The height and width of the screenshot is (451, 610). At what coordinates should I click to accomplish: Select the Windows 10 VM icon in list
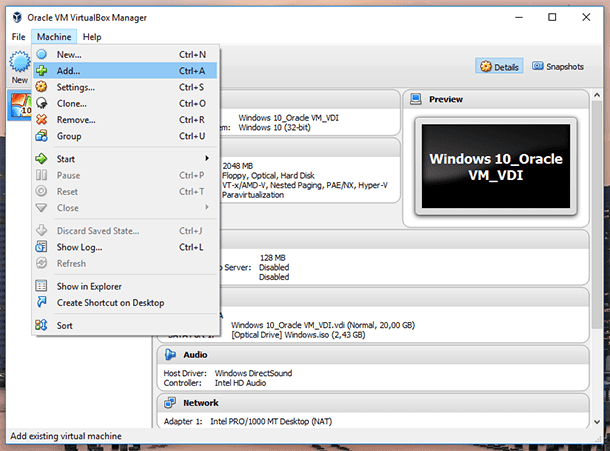click(x=20, y=105)
